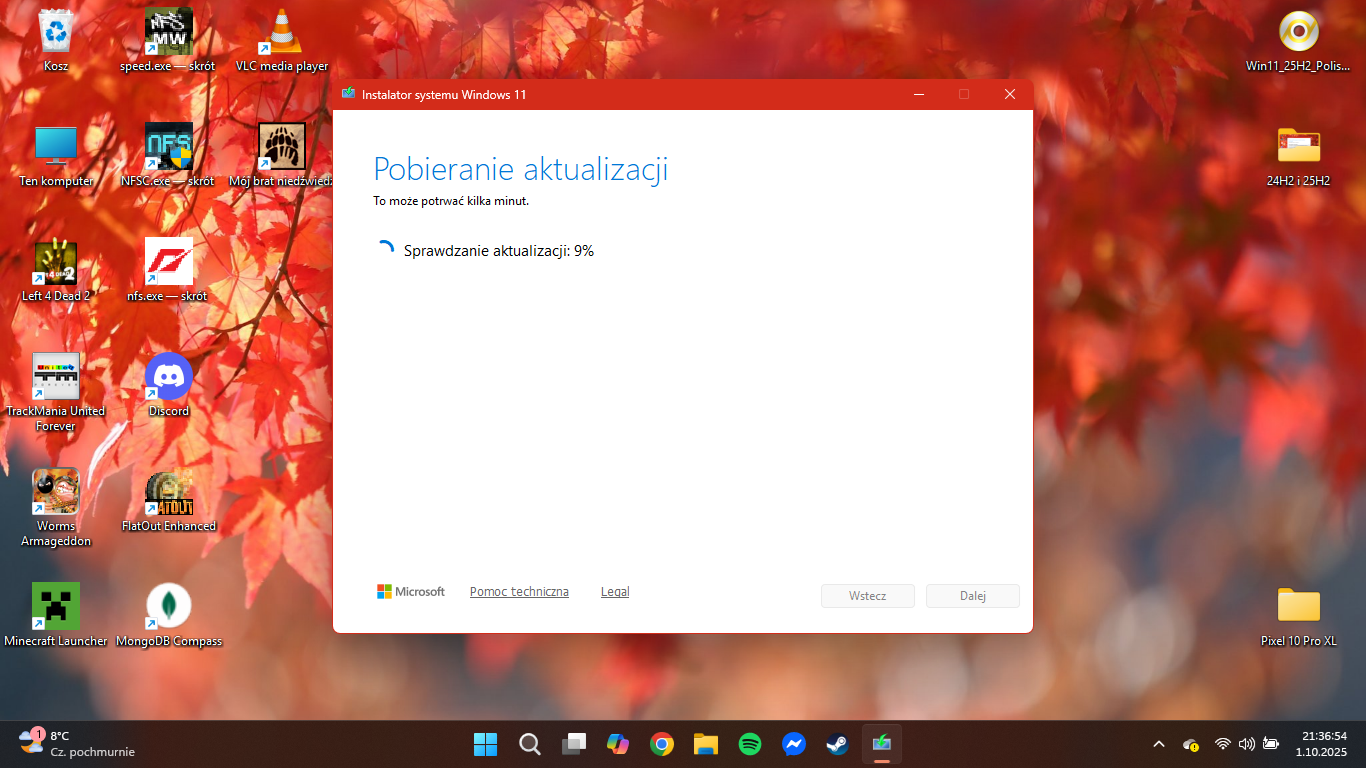Expand the hidden system tray icons chevron
1366x768 pixels.
click(1159, 744)
